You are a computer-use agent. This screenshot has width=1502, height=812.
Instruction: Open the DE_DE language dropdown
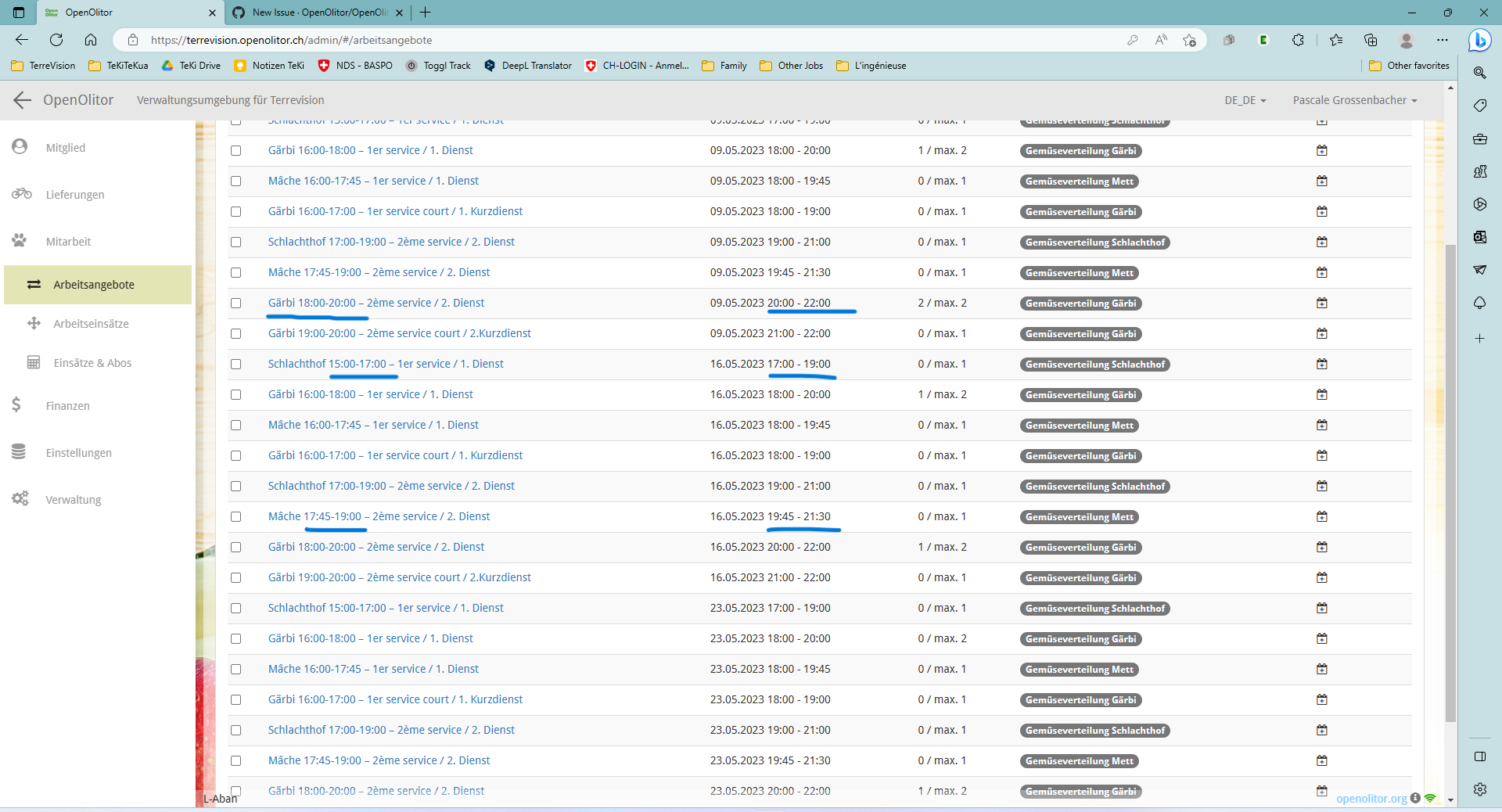(1245, 100)
